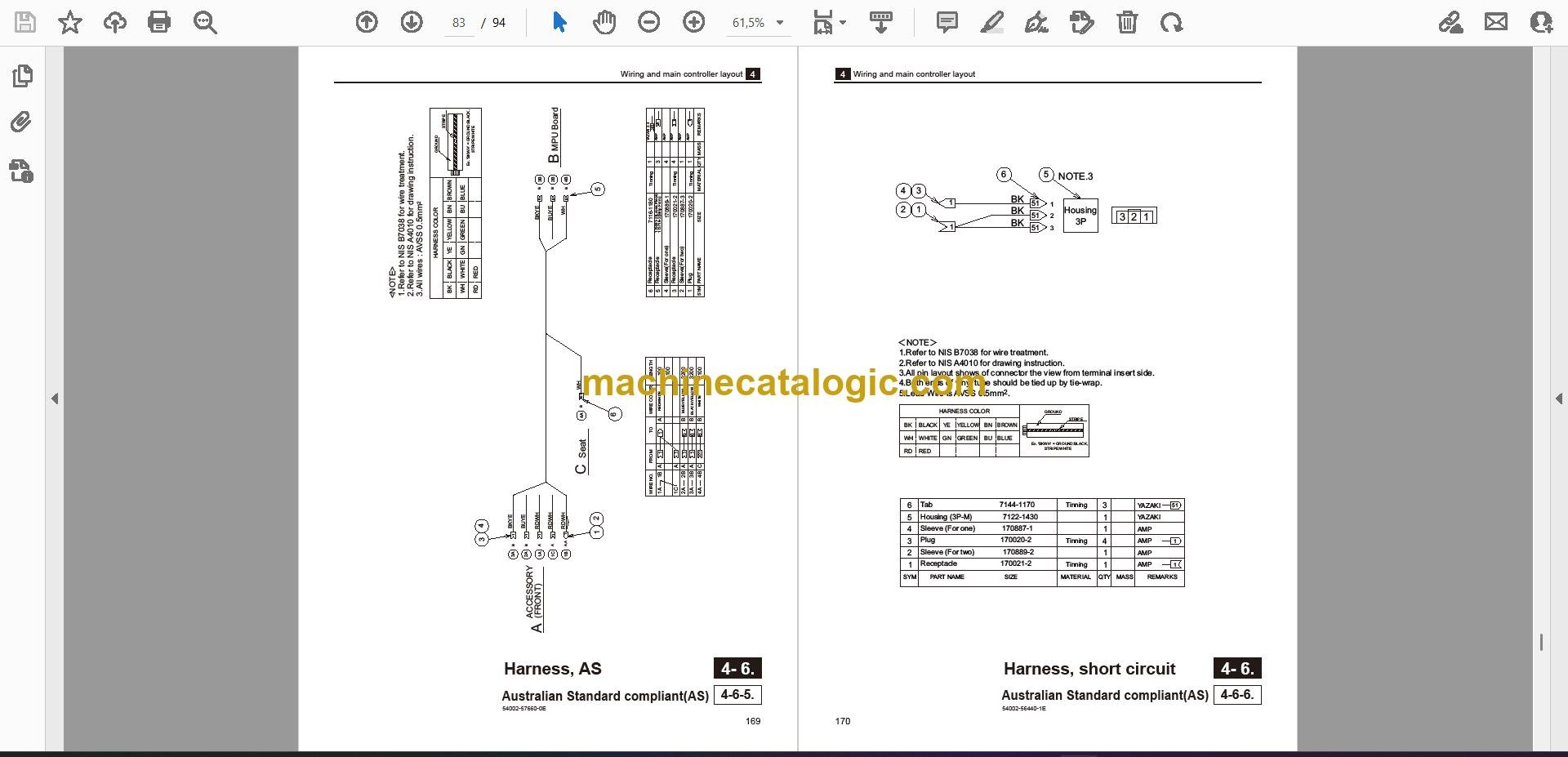Rotate the page view
Screen dimensions: 1568x757
[x=1171, y=22]
